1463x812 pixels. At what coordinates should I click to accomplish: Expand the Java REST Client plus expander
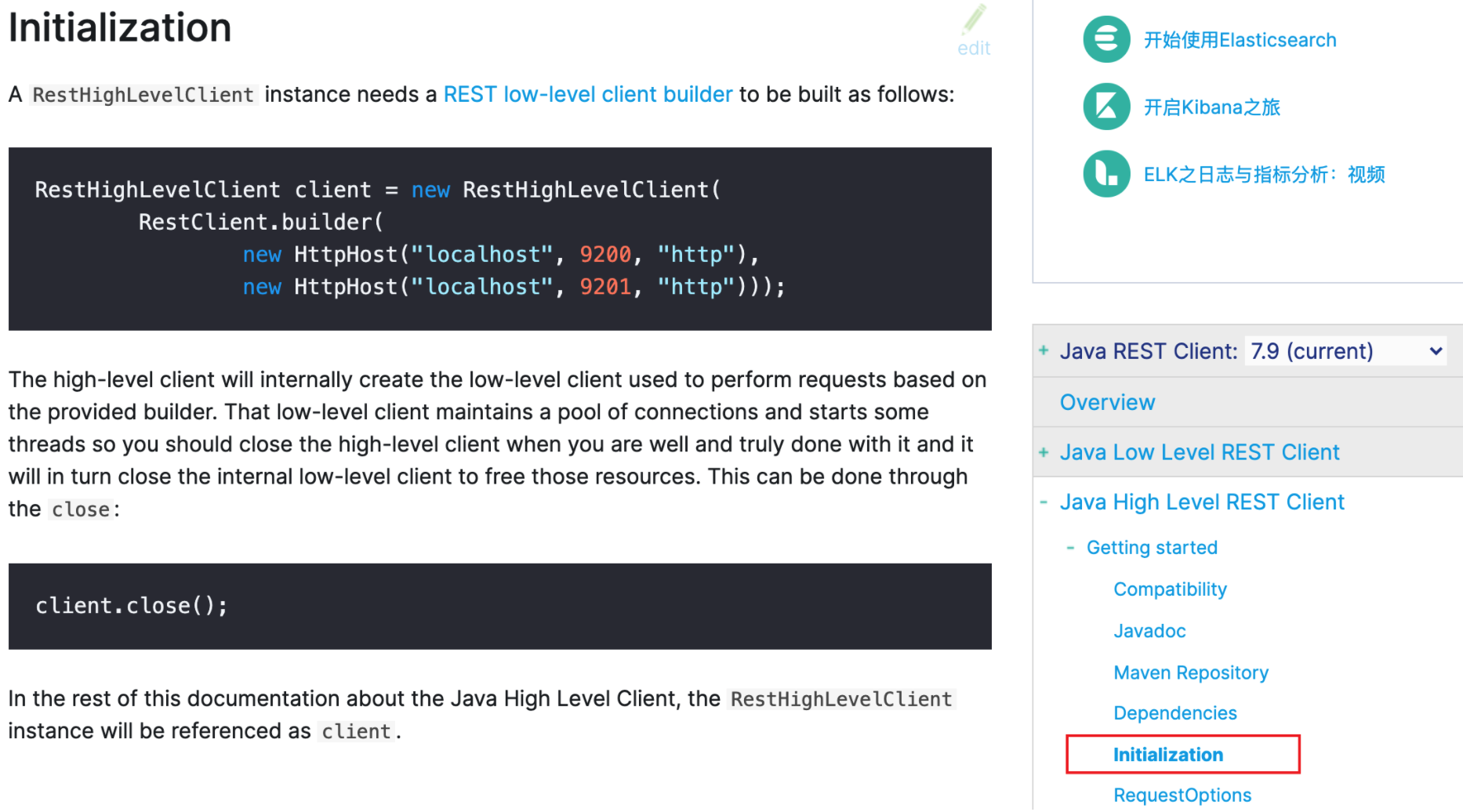(x=1044, y=350)
